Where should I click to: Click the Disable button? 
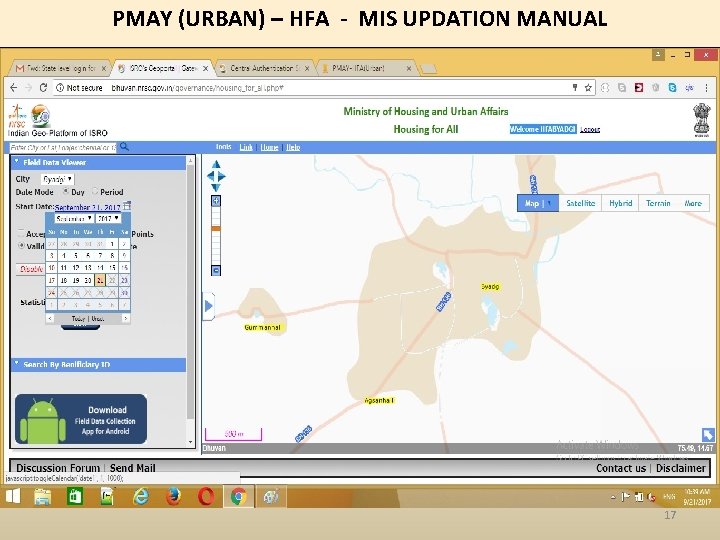pos(31,269)
